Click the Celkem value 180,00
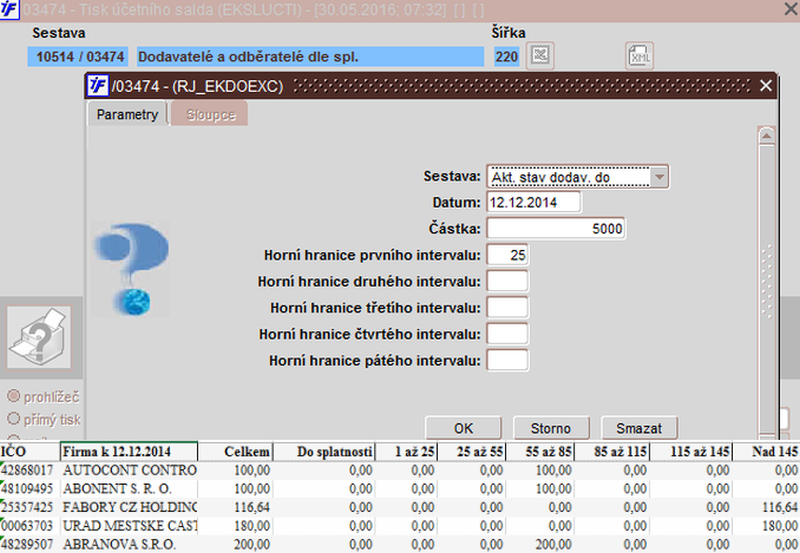 pyautogui.click(x=252, y=525)
